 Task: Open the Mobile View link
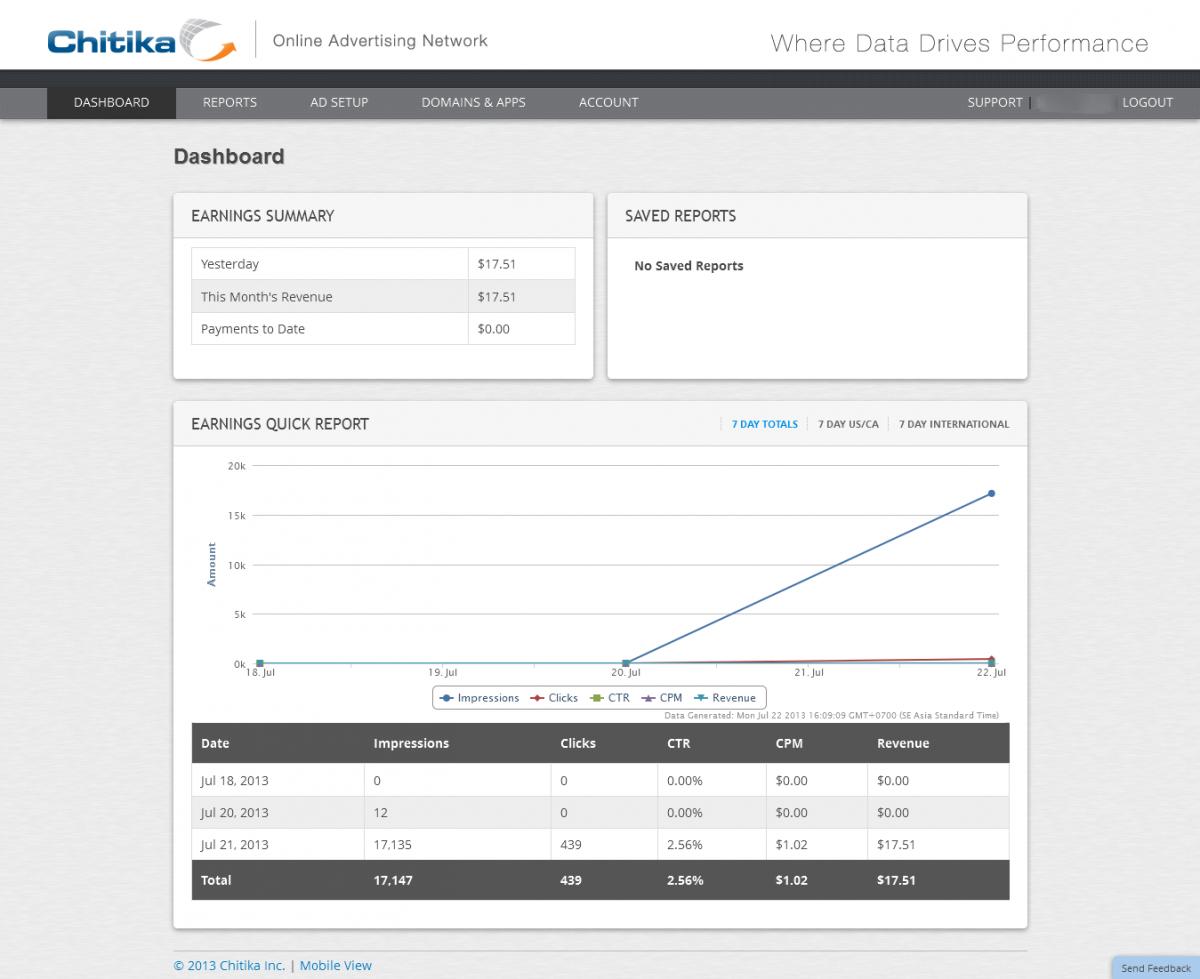[x=336, y=966]
